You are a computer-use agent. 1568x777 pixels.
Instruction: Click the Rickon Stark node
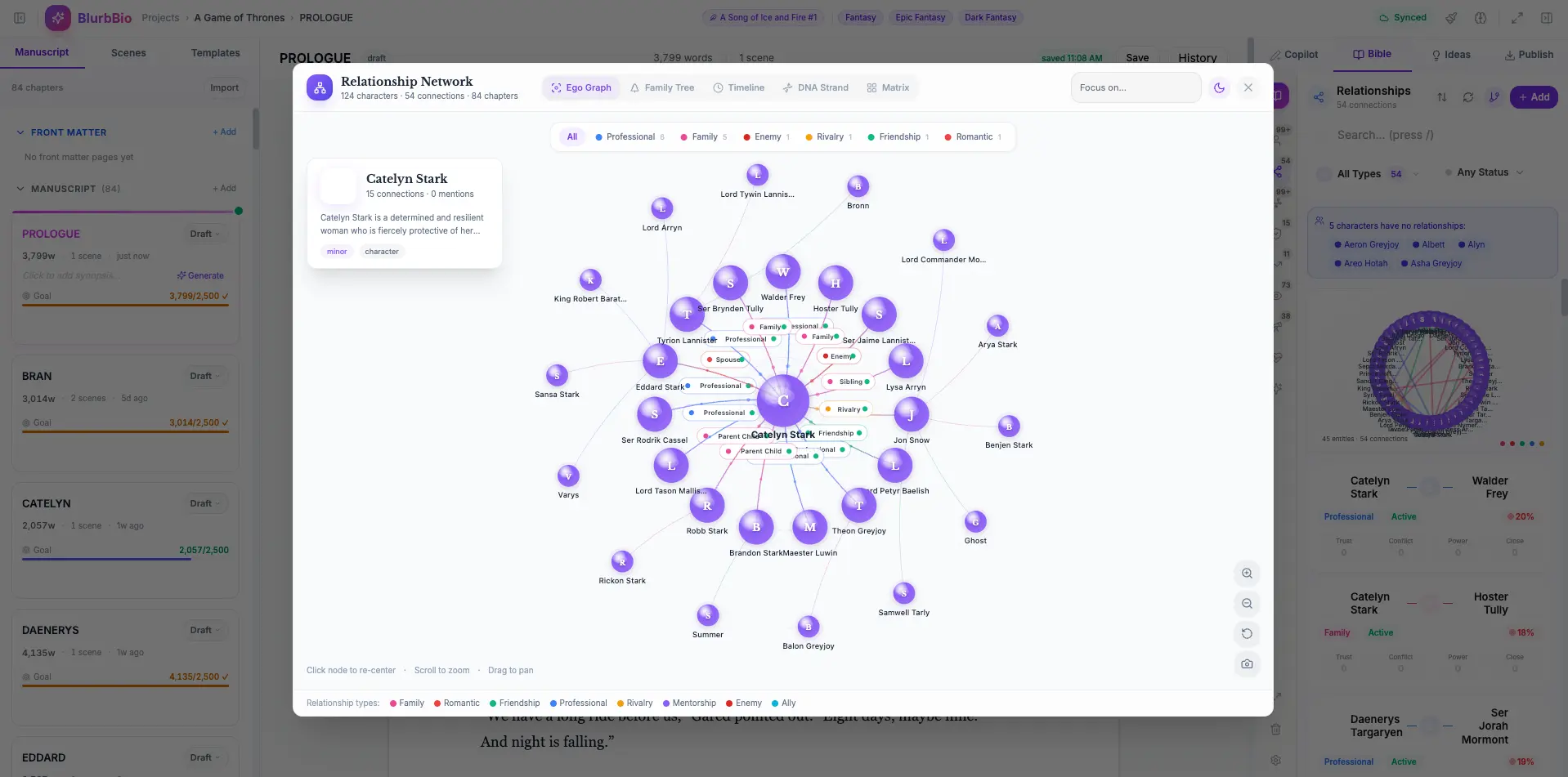click(622, 562)
